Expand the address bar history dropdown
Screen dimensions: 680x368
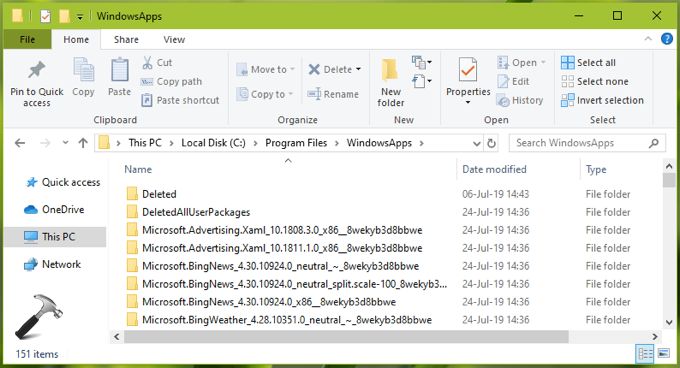click(x=477, y=143)
